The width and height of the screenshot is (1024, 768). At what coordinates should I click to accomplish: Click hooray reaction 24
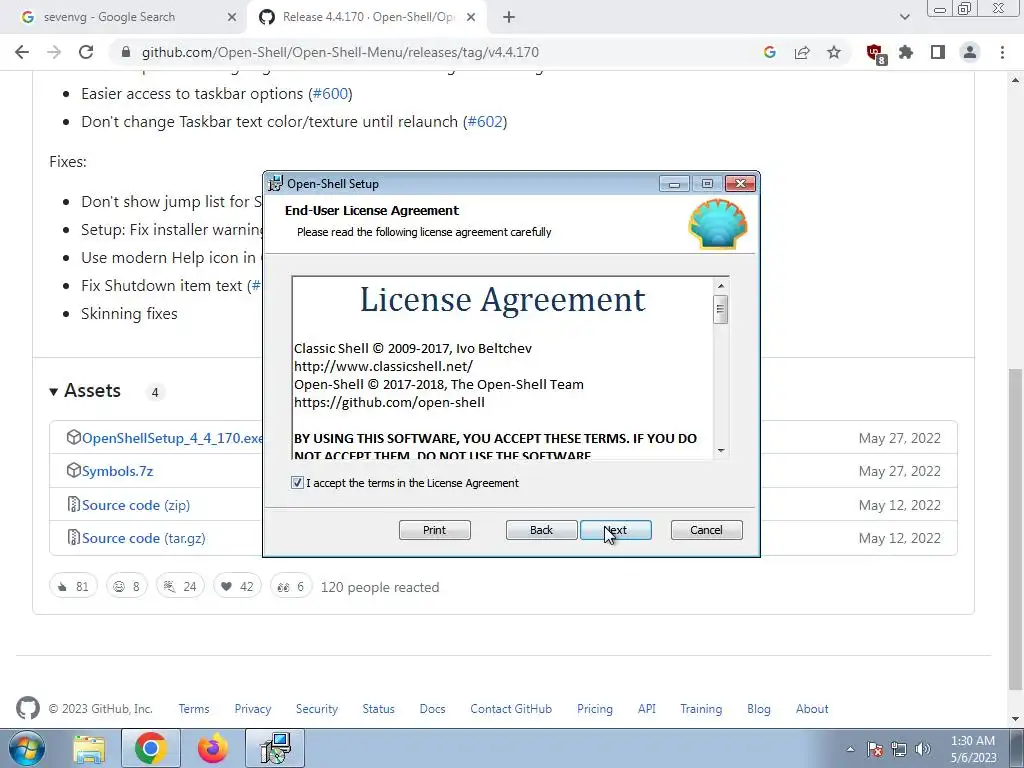point(180,586)
